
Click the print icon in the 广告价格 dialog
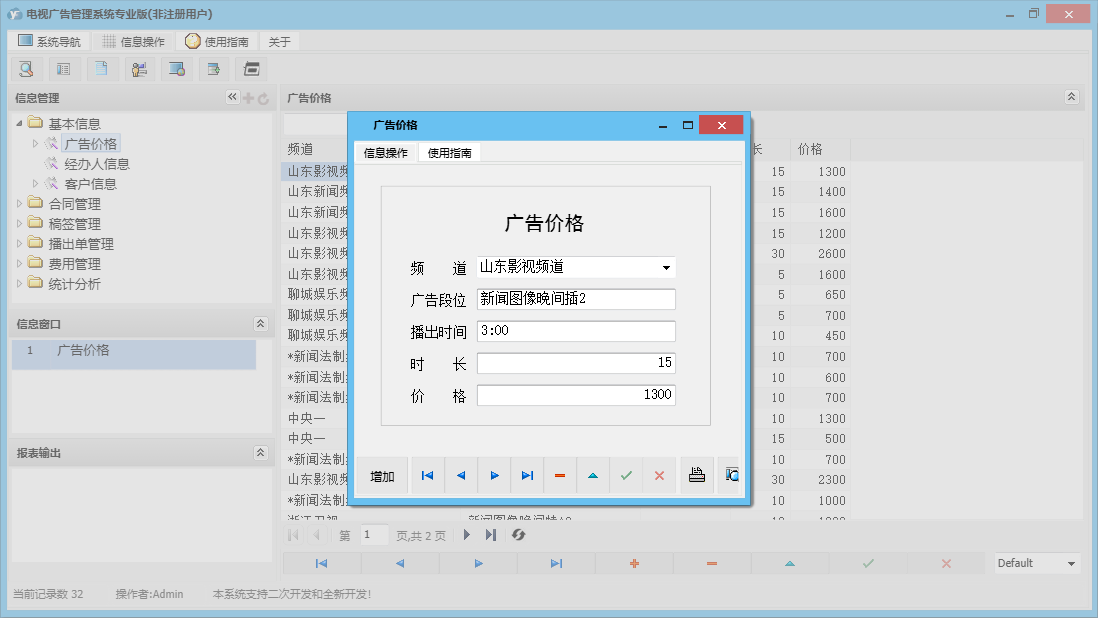coord(697,475)
